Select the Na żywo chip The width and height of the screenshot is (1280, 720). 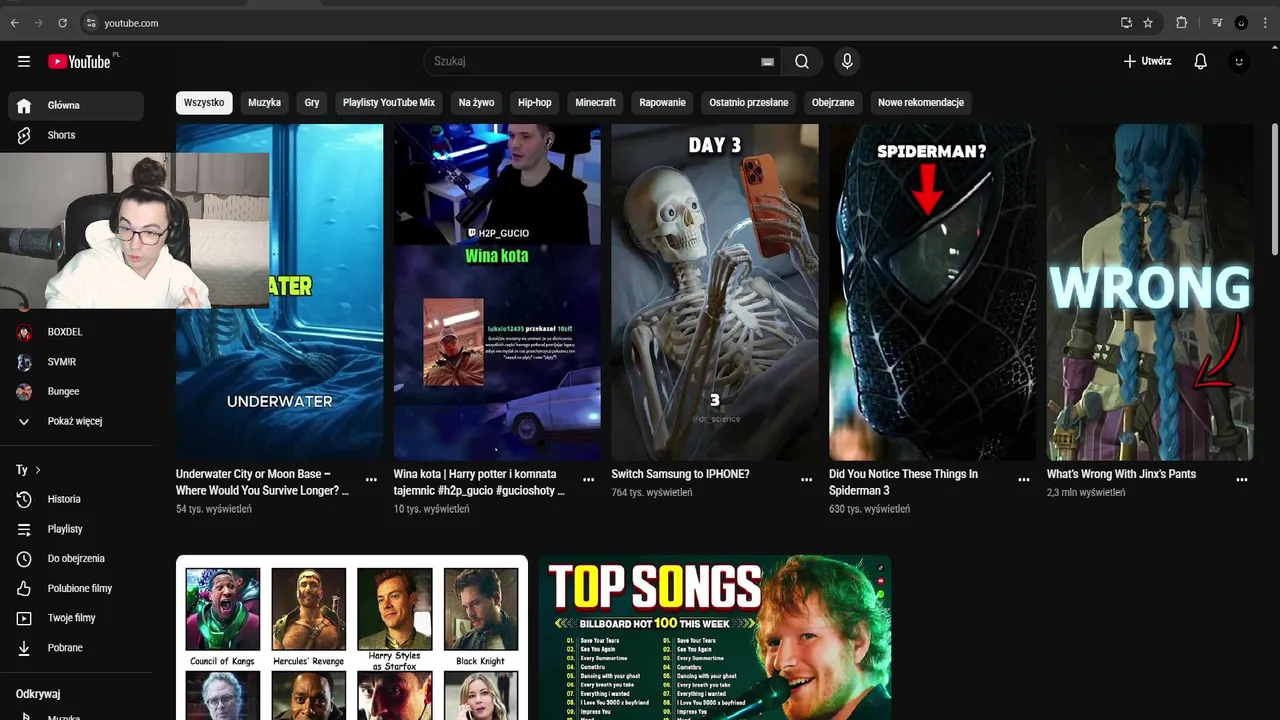[477, 102]
